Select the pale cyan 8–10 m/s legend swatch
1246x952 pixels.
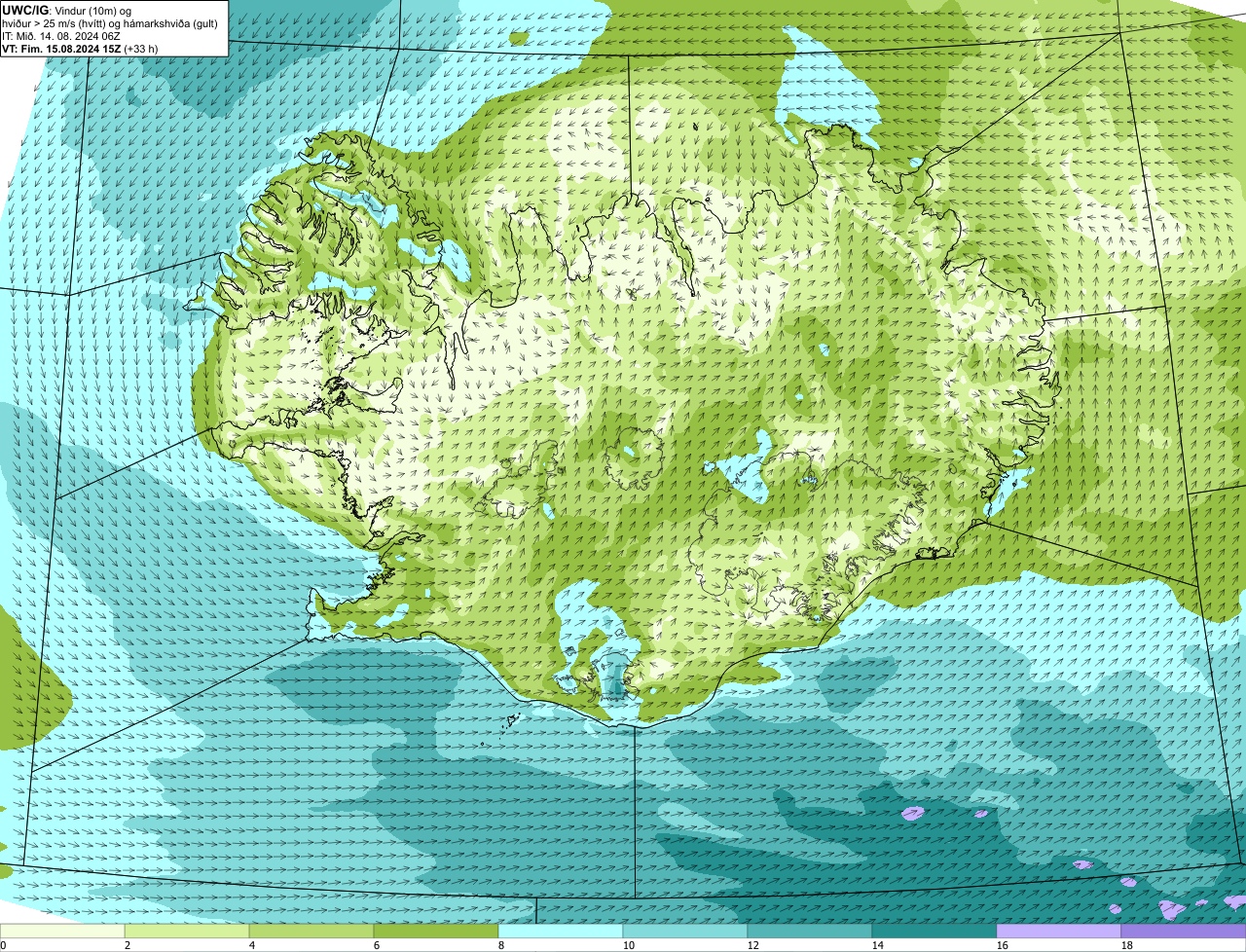(561, 932)
